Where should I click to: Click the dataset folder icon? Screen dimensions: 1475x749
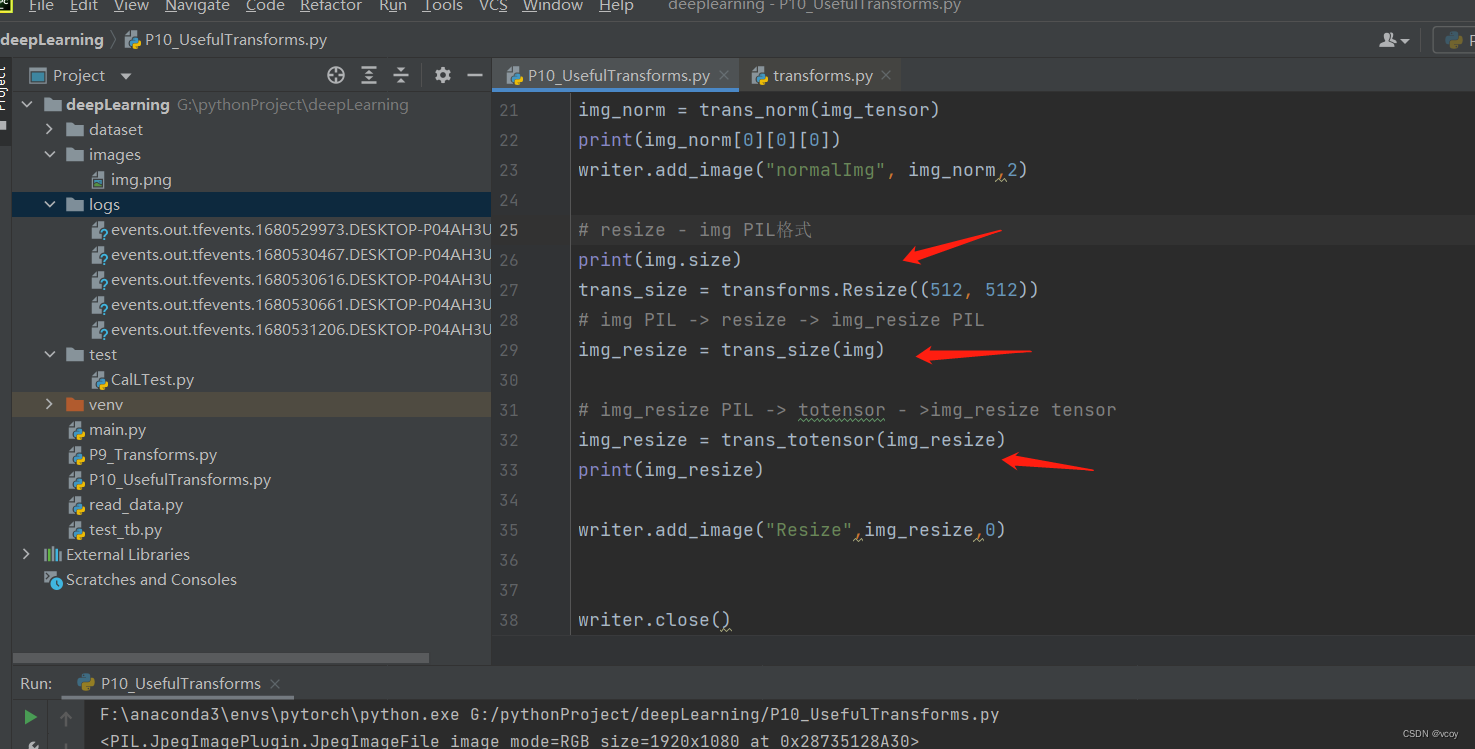coord(75,130)
